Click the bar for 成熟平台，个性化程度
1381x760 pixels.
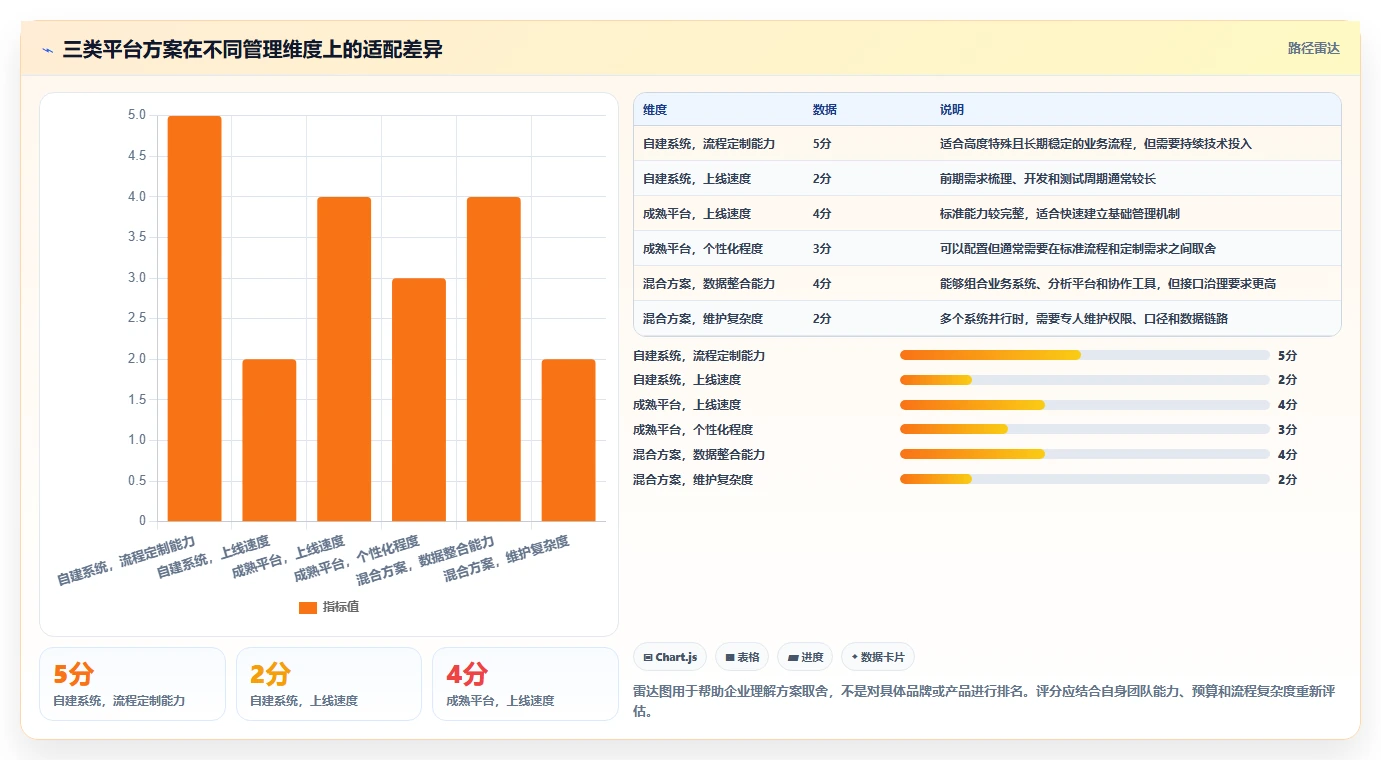coord(419,399)
